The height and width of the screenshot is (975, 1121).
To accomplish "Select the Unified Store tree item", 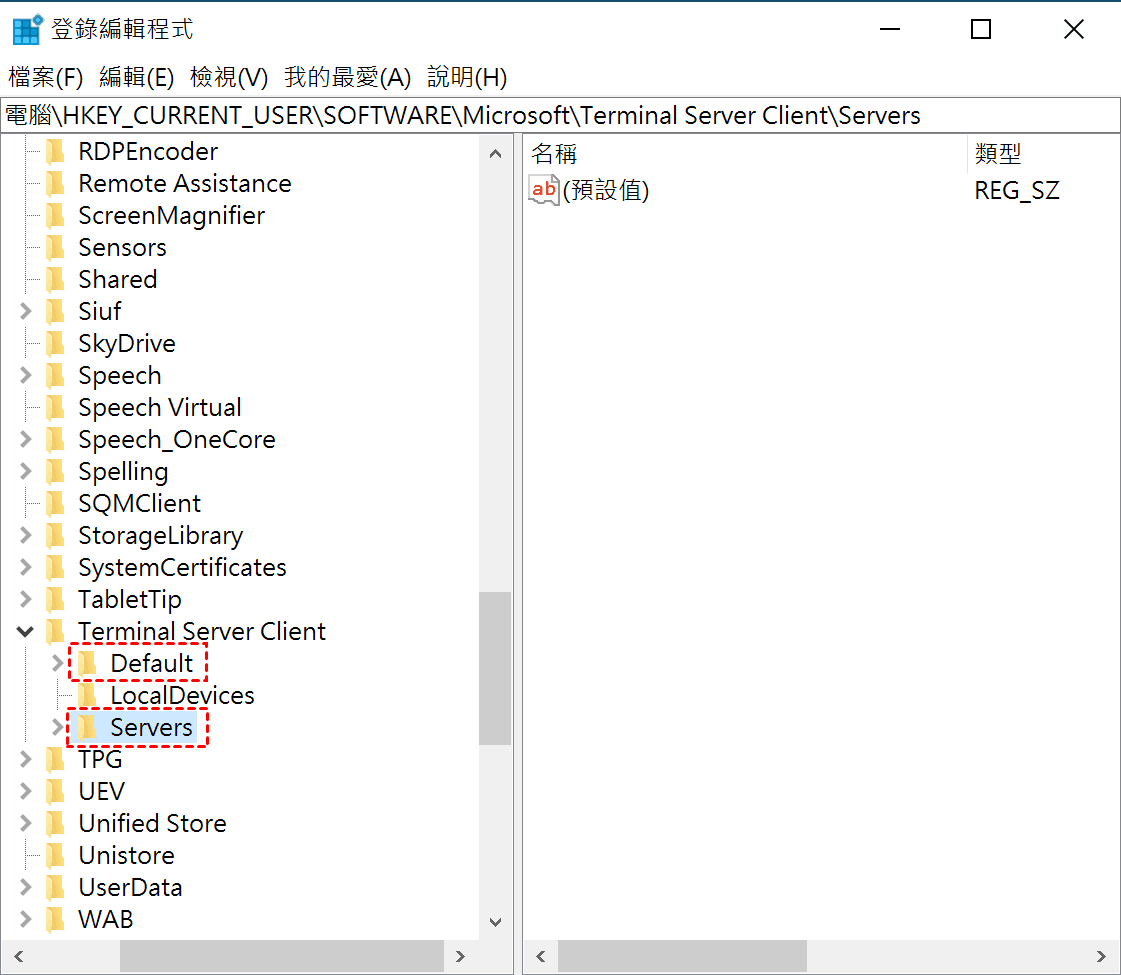I will click(x=152, y=823).
